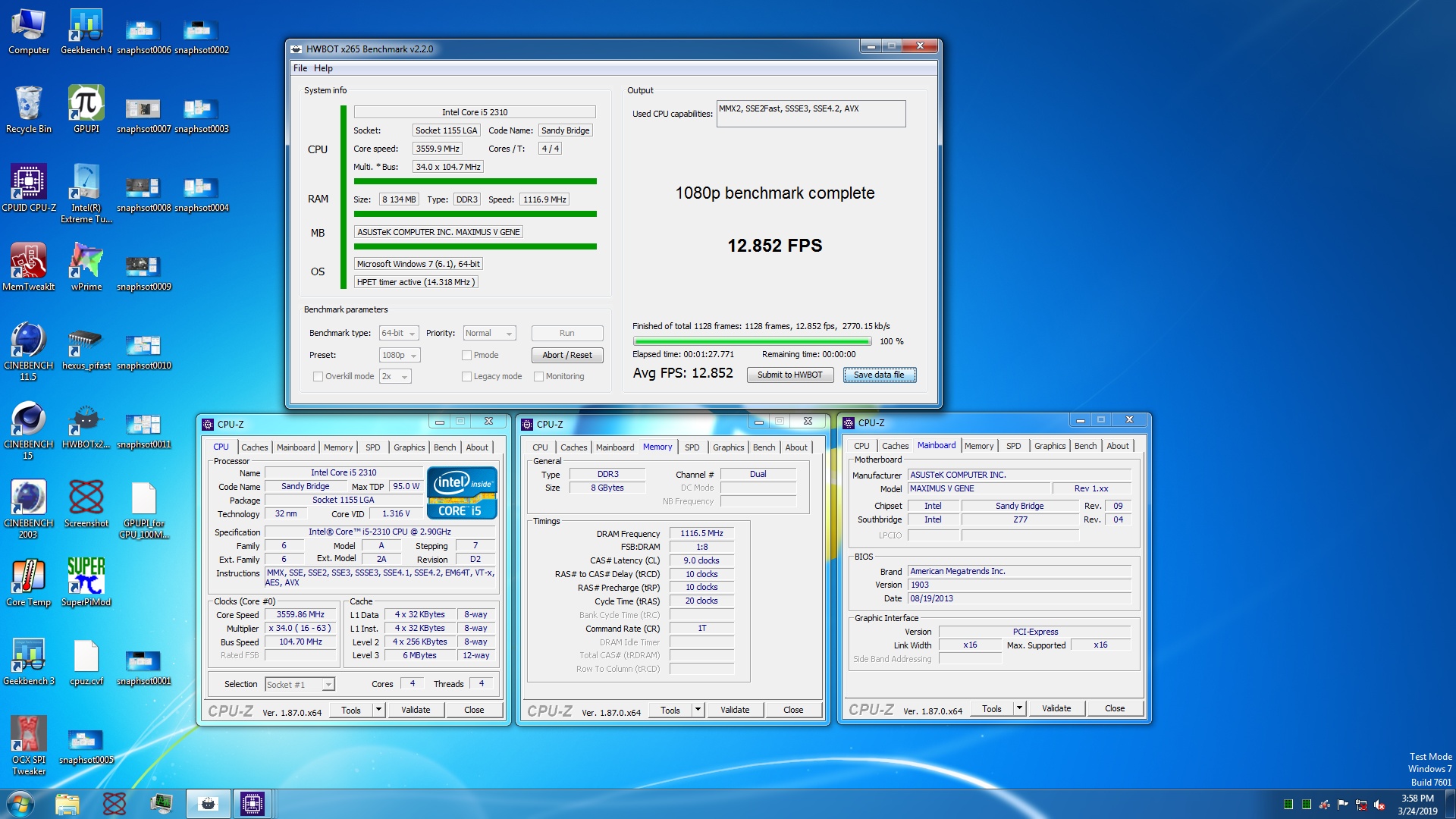
Task: Click the green CPU info status bar
Action: tap(475, 181)
